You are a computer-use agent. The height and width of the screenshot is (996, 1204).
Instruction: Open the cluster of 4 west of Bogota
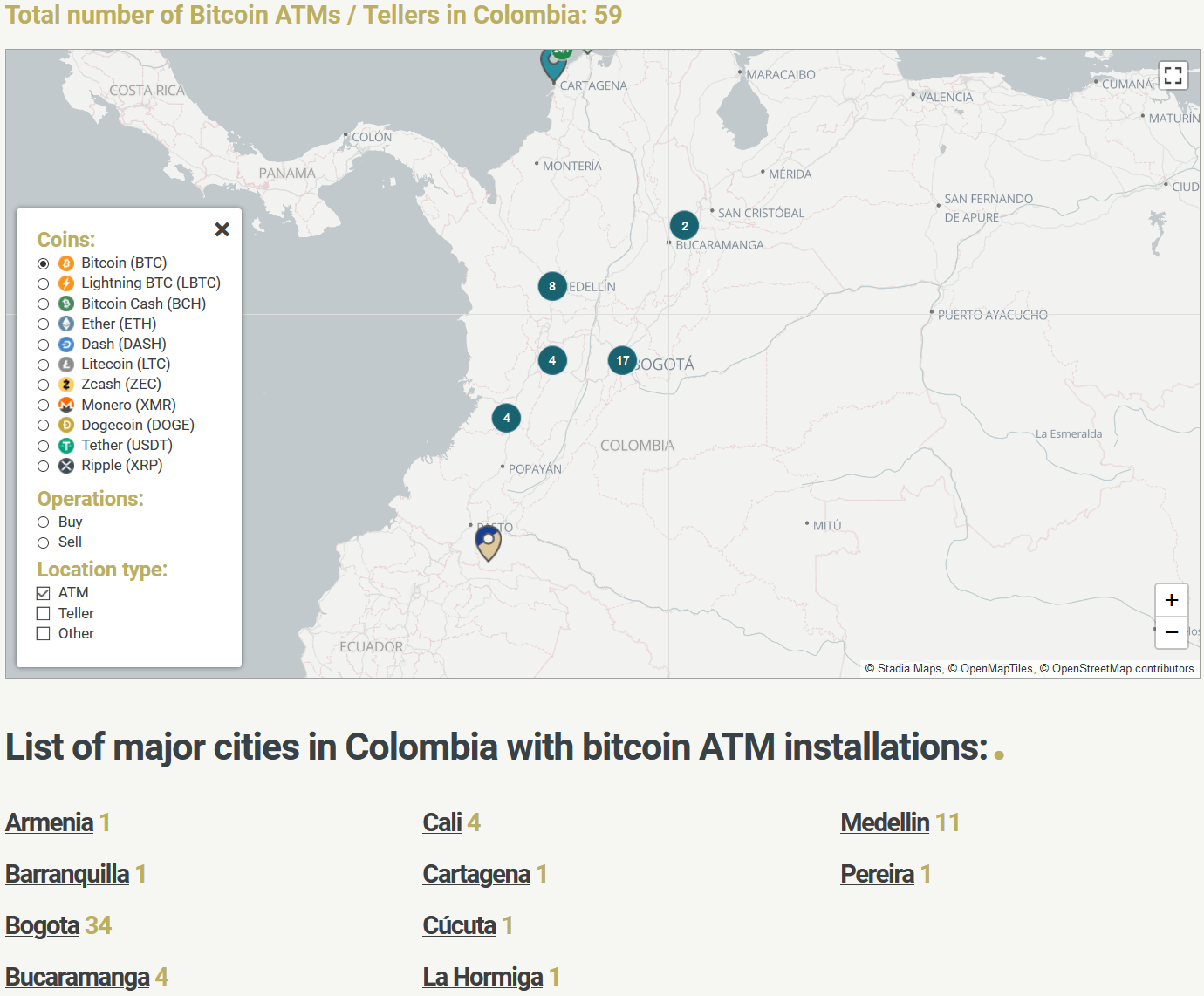click(x=552, y=360)
